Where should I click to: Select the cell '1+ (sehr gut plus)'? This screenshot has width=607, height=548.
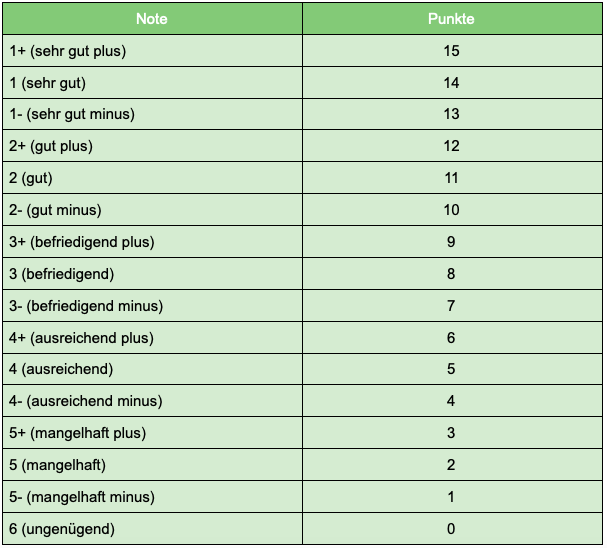tap(153, 51)
